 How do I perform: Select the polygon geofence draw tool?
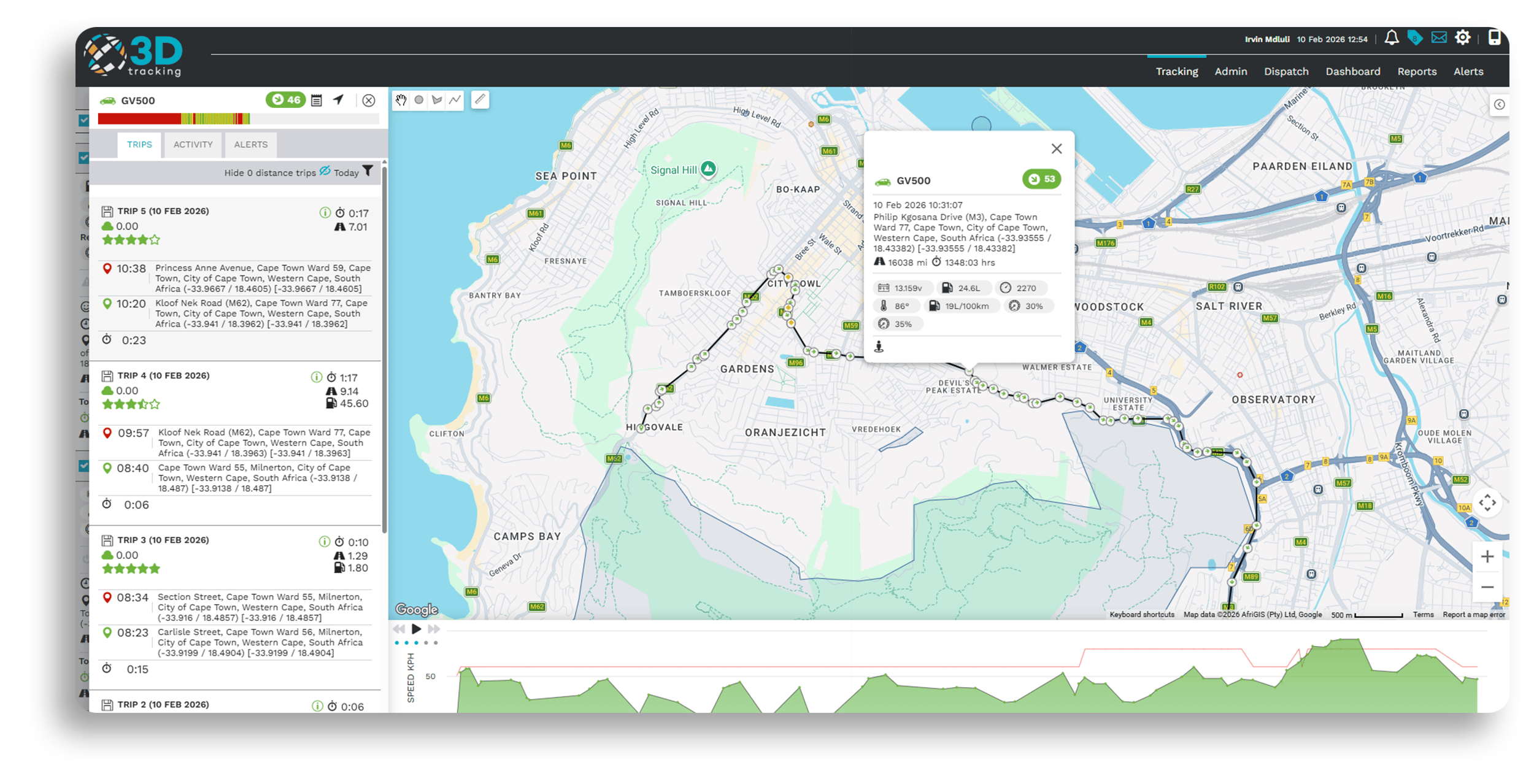pyautogui.click(x=437, y=100)
